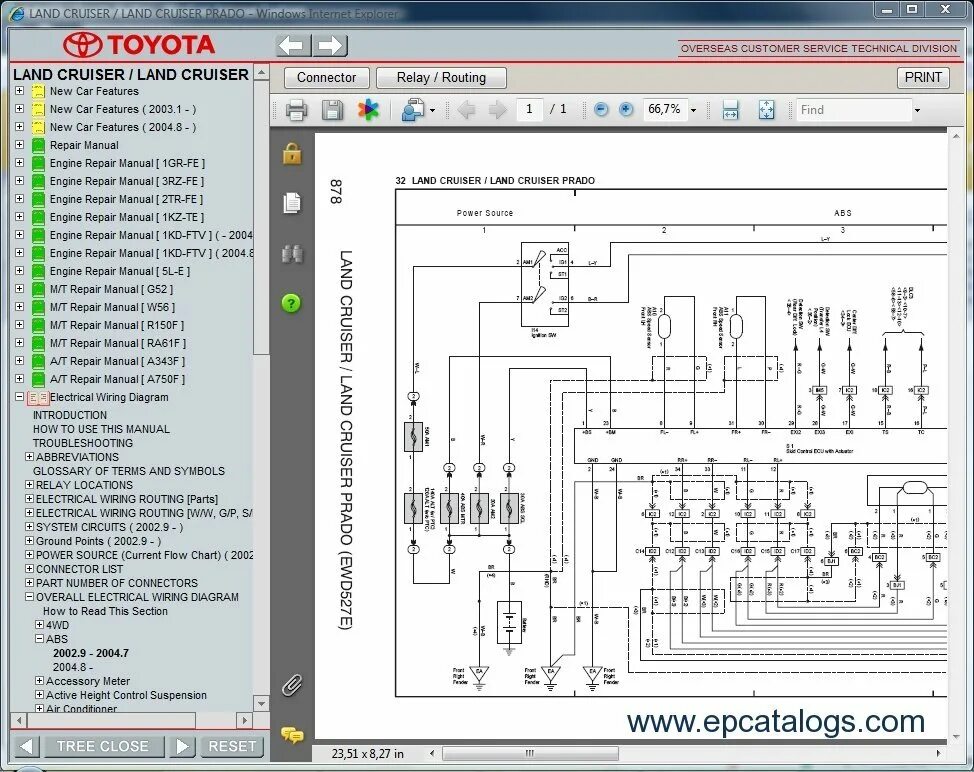Viewport: 974px width, 772px height.
Task: Click the PDF horizontal scrollbar thumb
Action: tap(530, 753)
